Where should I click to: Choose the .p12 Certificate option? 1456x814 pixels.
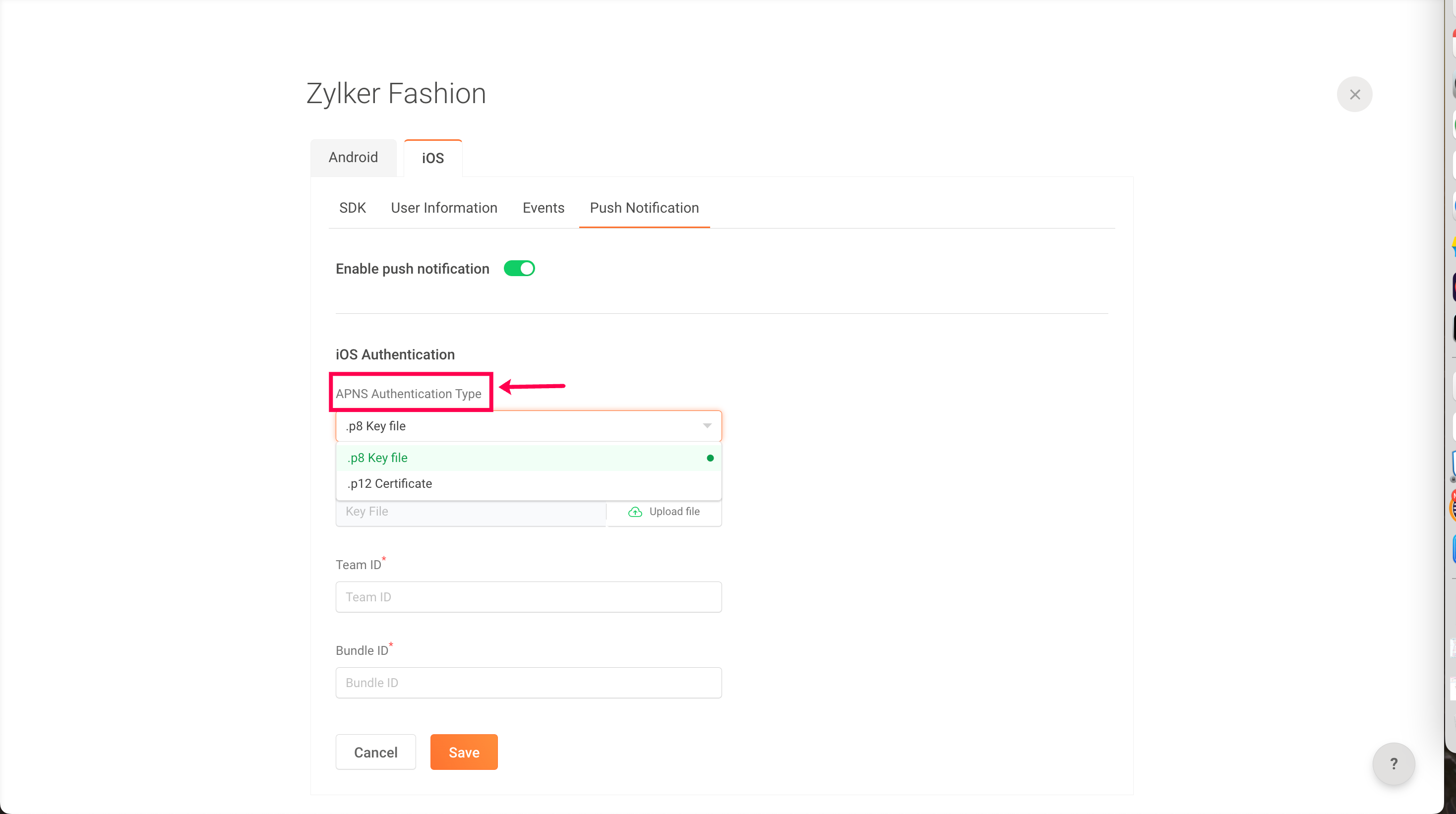tap(389, 483)
